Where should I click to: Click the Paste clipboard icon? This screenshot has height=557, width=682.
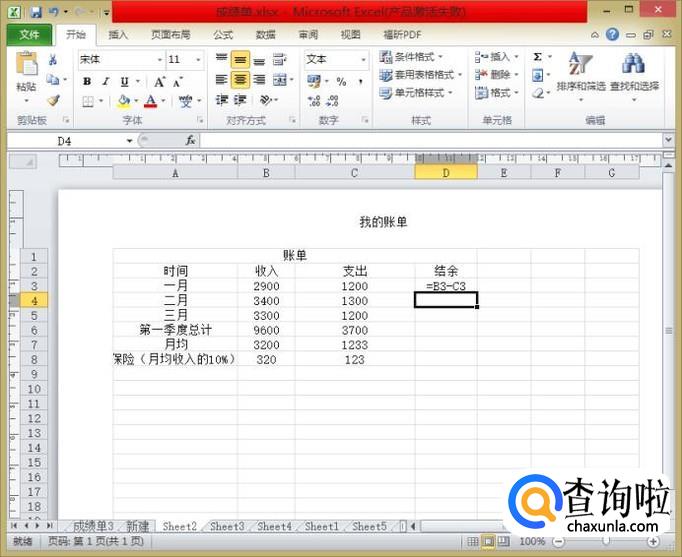26,64
